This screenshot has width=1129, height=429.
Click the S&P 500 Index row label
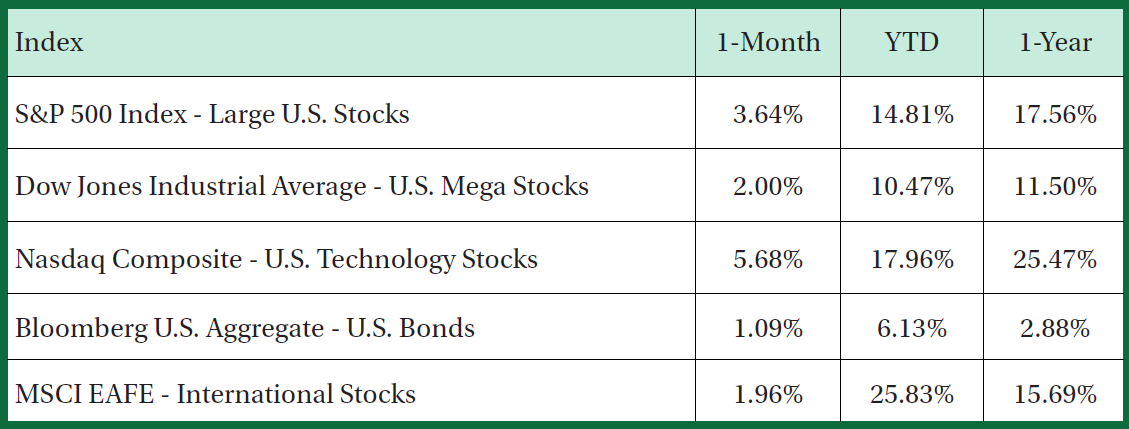pos(212,114)
